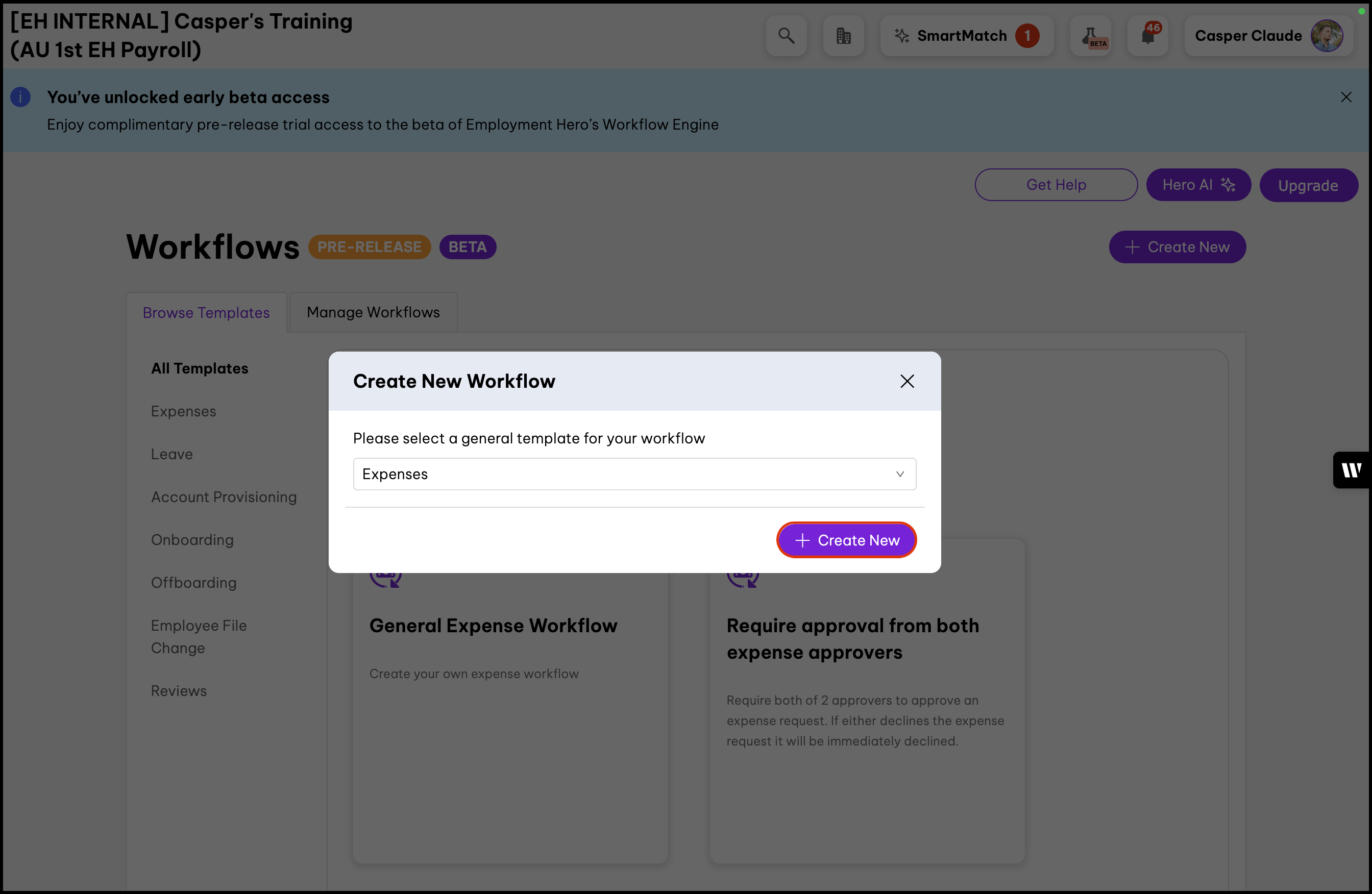Viewport: 1372px width, 894px height.
Task: Click the purple Upgrade button
Action: coord(1308,186)
